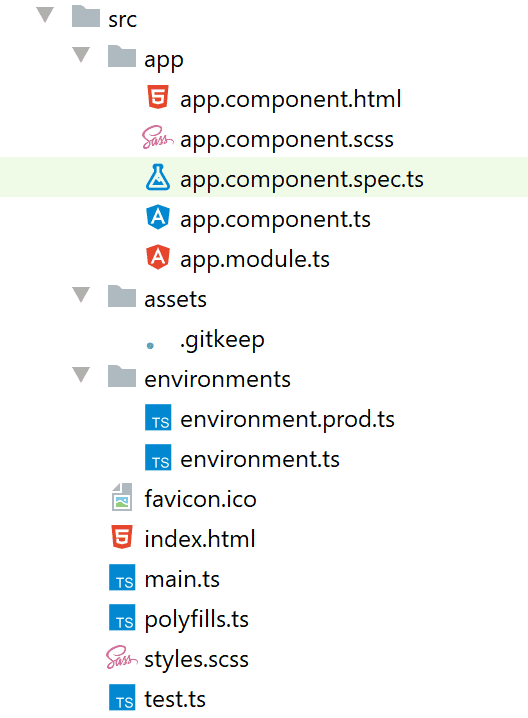The image size is (528, 718).
Task: Open main.ts file name
Action: [x=182, y=579]
